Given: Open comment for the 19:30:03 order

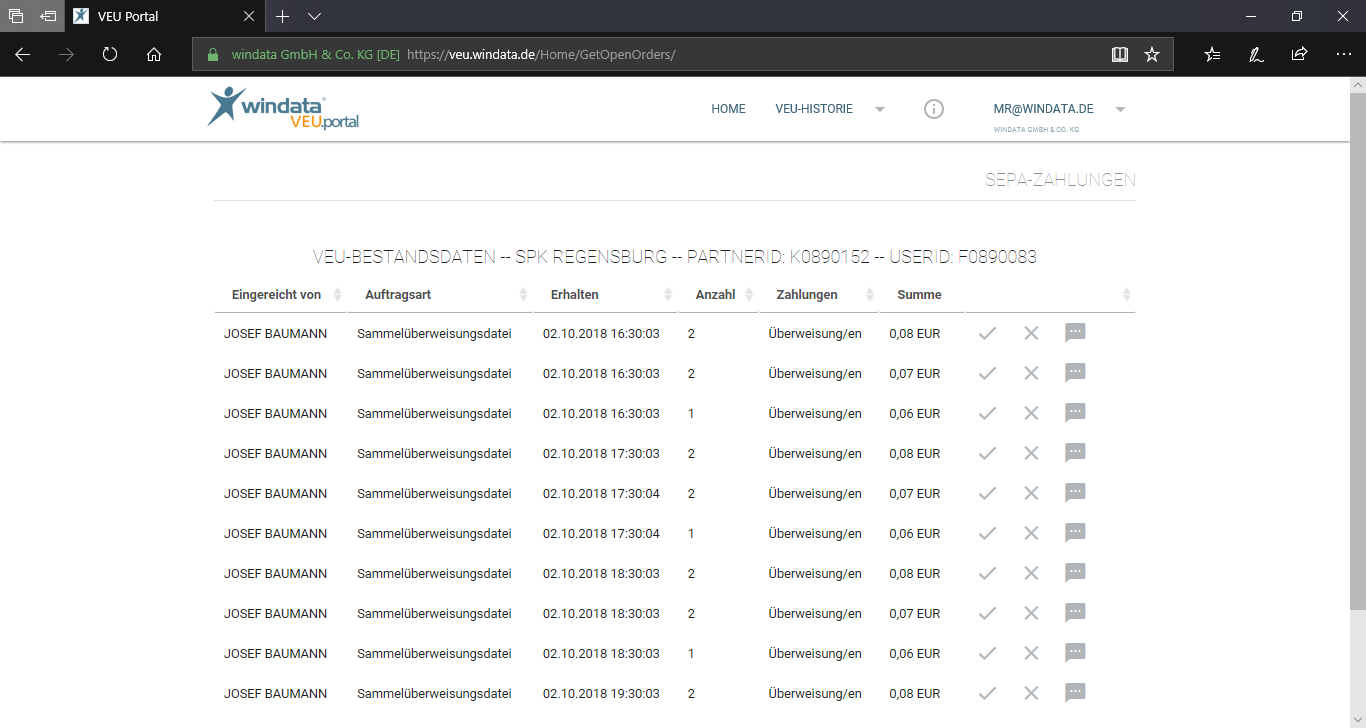Looking at the screenshot, I should pos(1075,693).
